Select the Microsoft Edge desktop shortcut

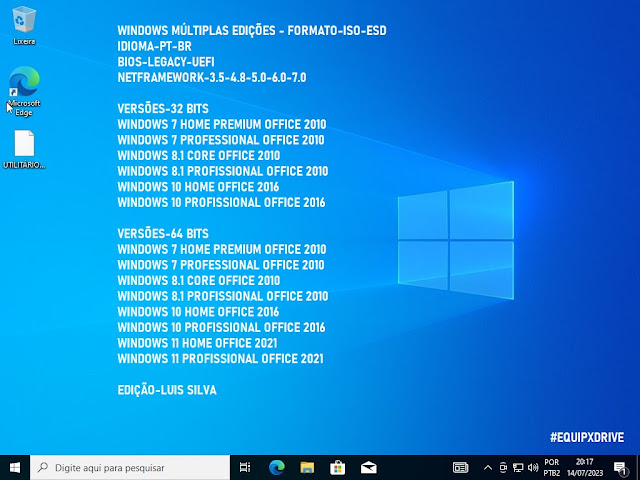pyautogui.click(x=24, y=91)
